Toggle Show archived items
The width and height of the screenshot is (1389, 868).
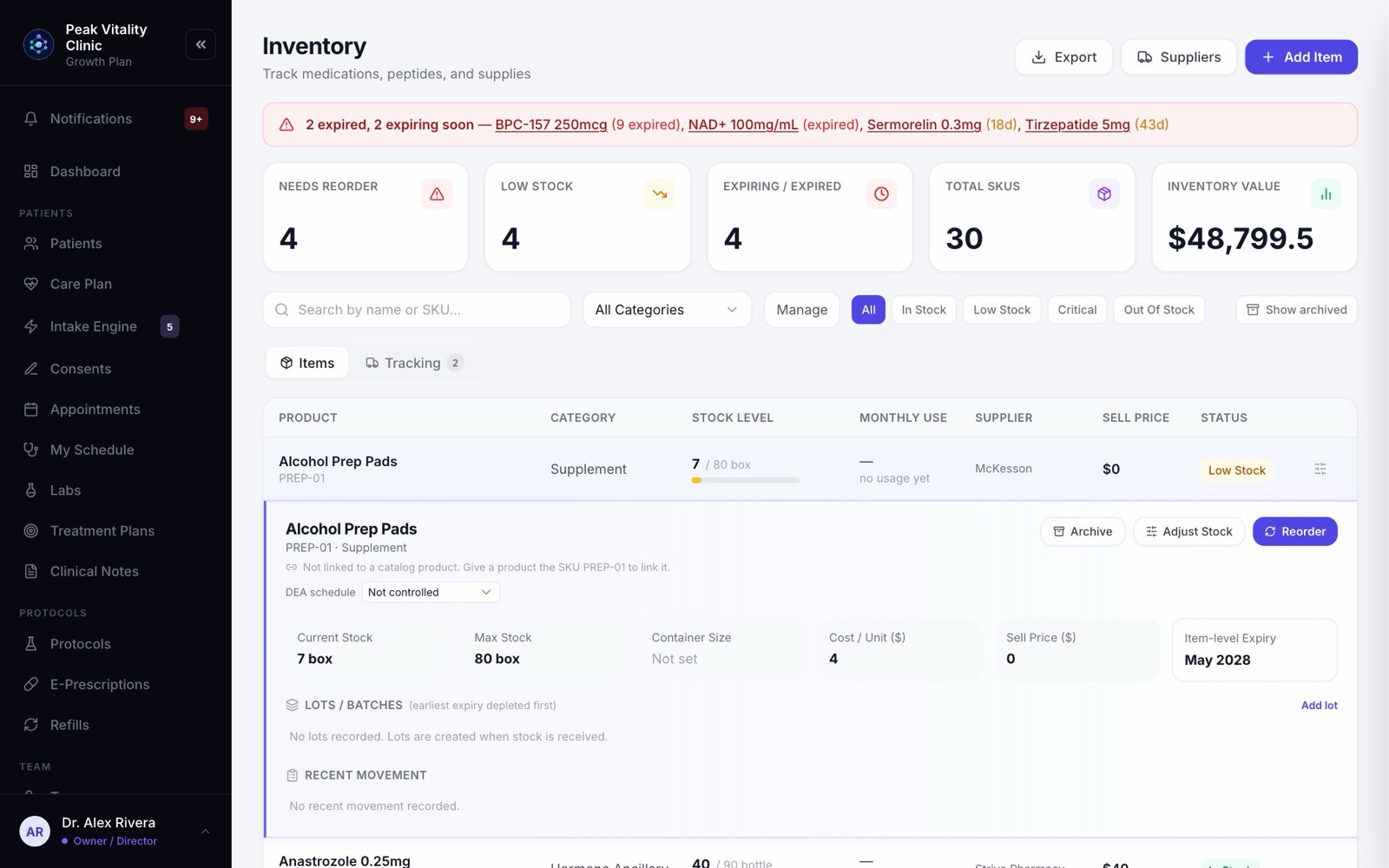(x=1296, y=310)
